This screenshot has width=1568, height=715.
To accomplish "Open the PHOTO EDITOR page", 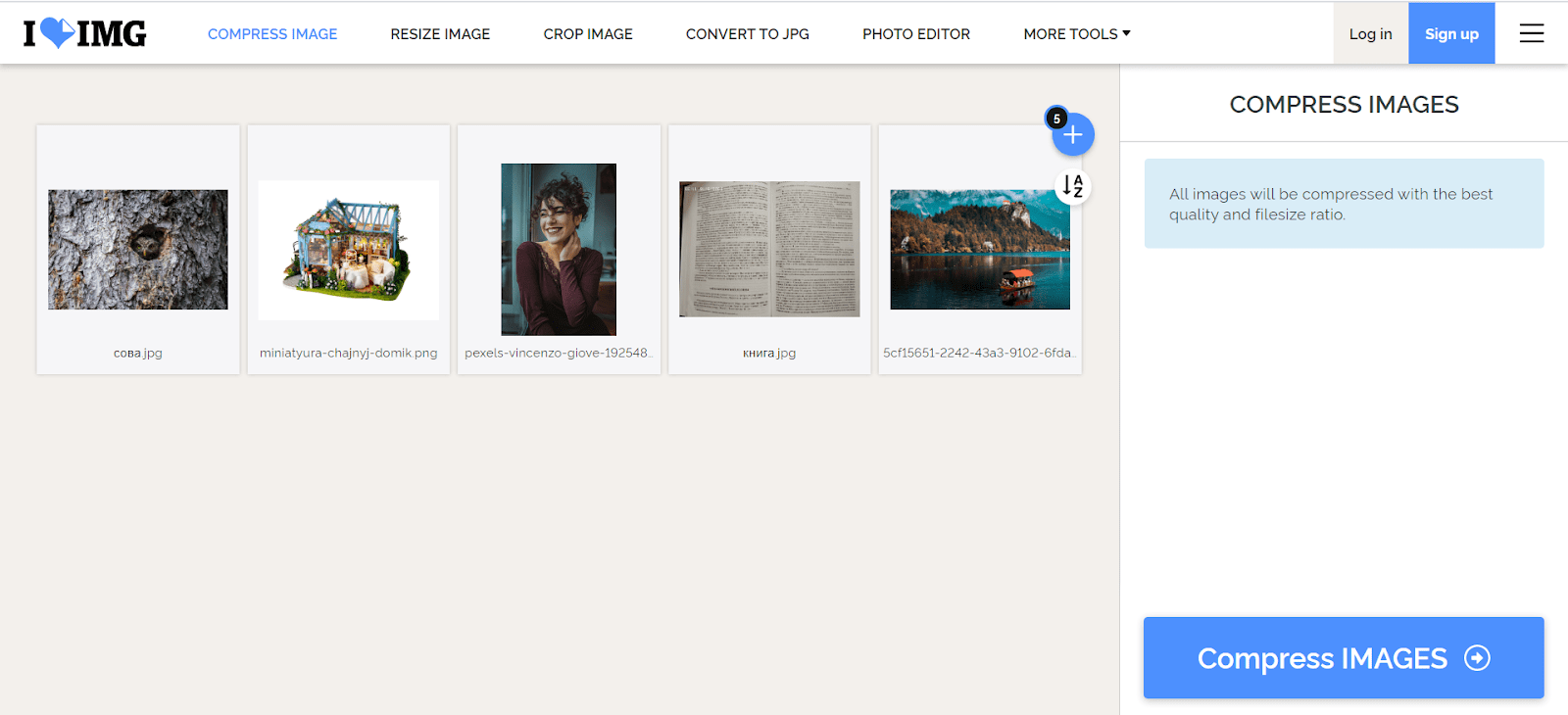I will pos(916,34).
